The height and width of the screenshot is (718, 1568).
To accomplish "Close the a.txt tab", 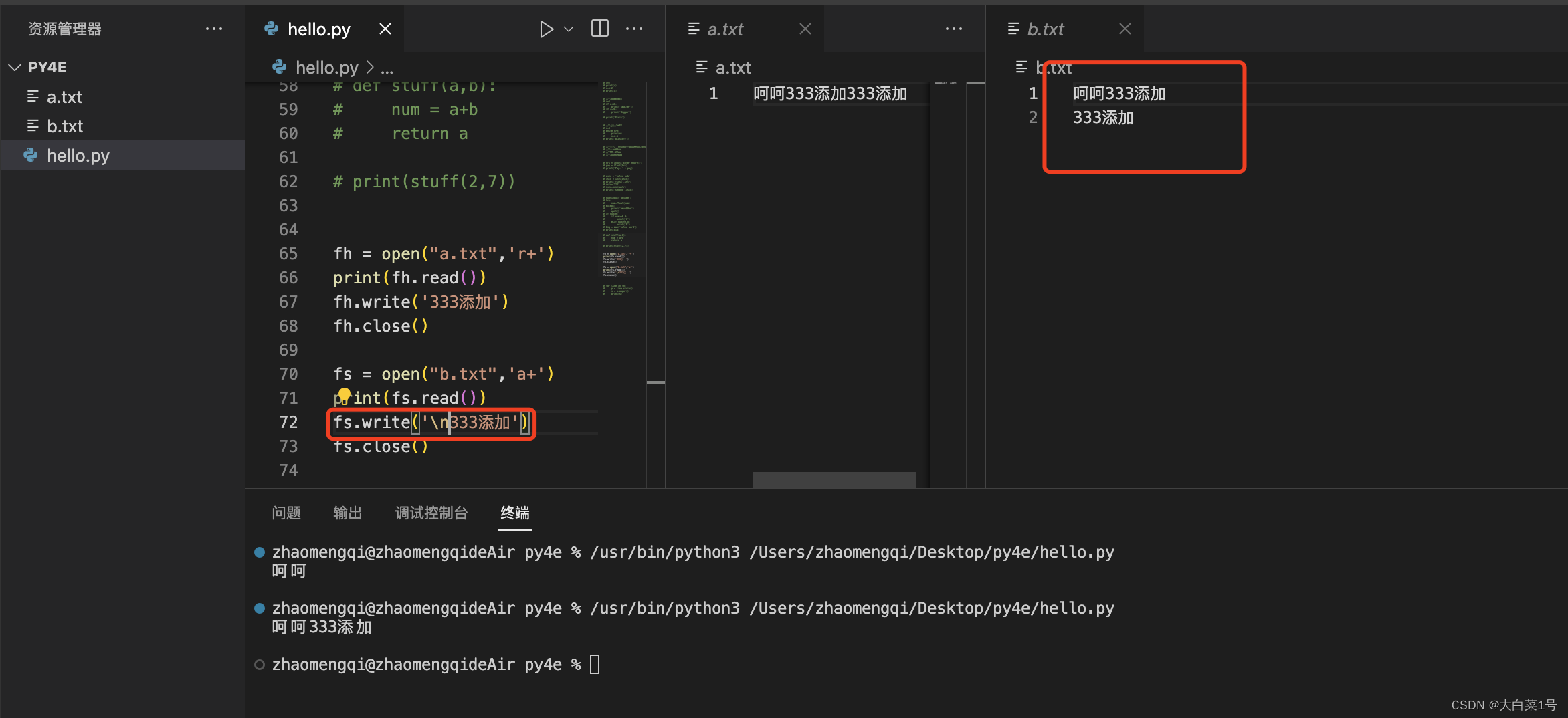I will tap(805, 29).
